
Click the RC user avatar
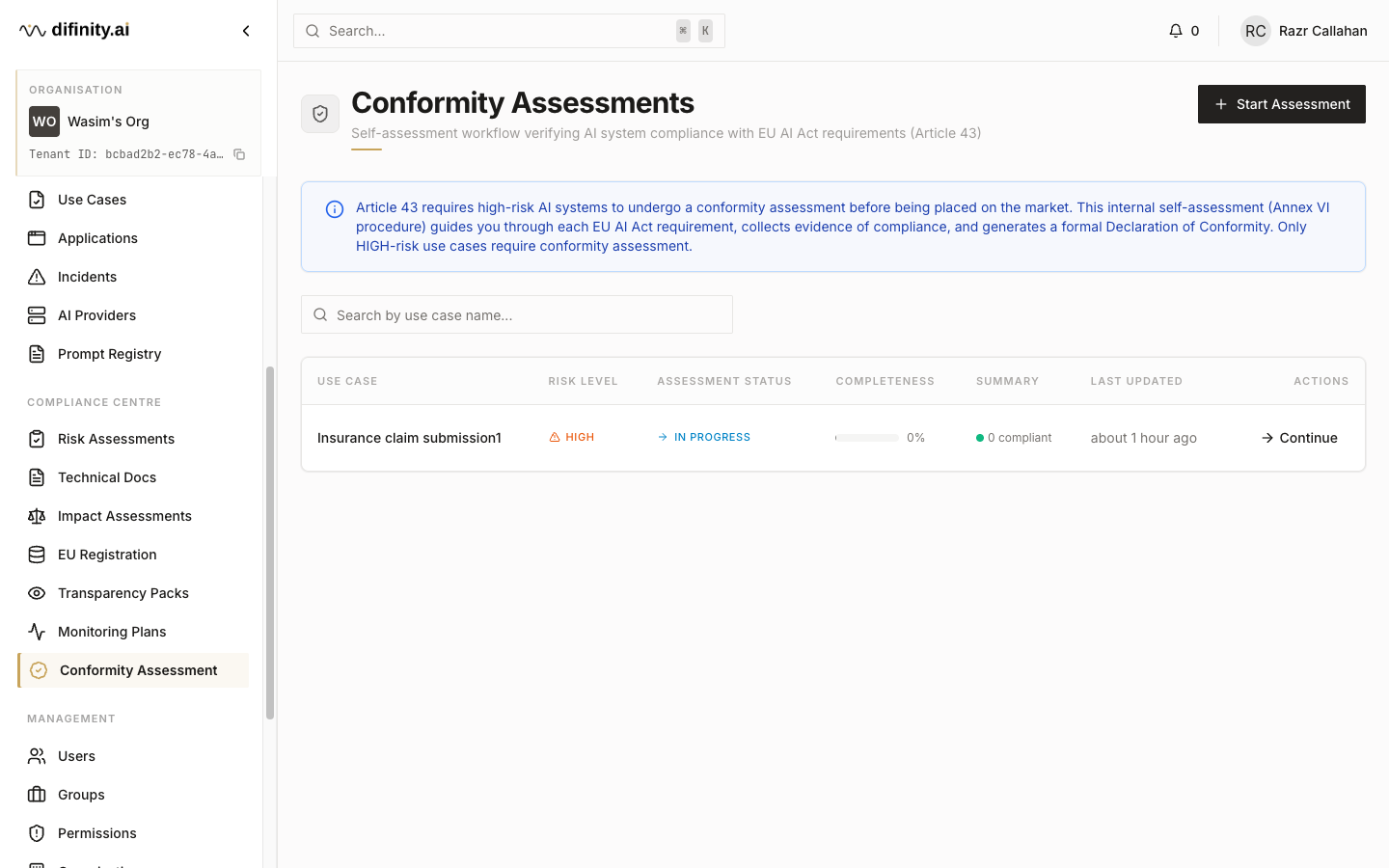pyautogui.click(x=1255, y=31)
